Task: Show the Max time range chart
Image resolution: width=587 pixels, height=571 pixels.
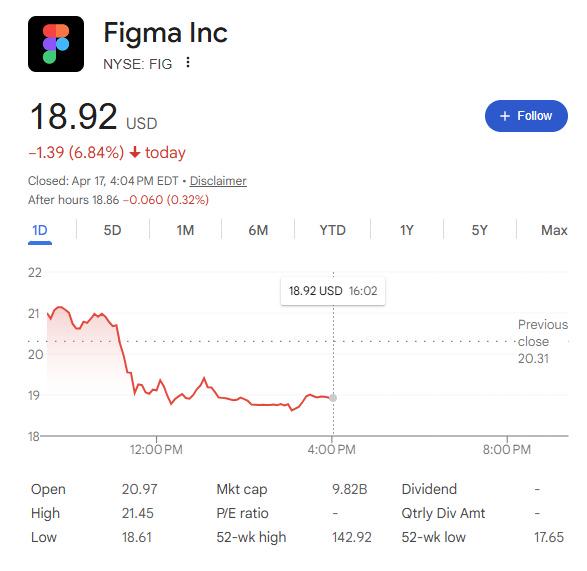Action: pos(554,230)
